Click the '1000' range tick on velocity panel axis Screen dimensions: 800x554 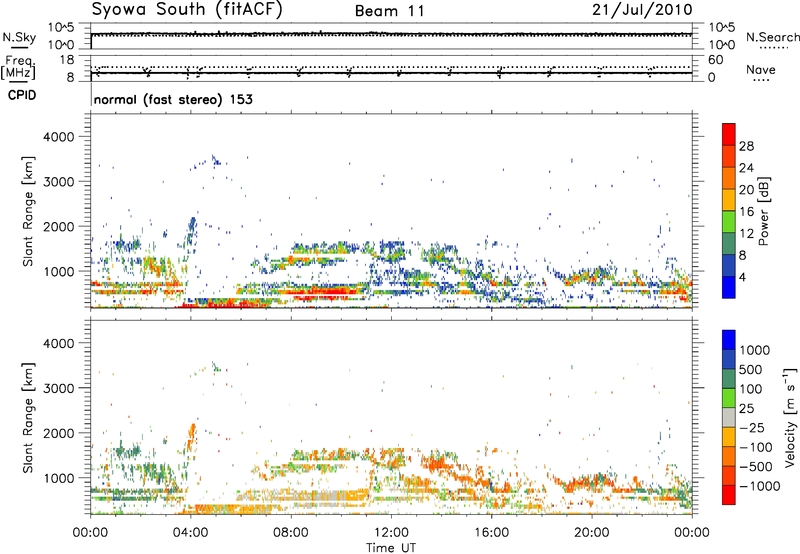point(58,478)
